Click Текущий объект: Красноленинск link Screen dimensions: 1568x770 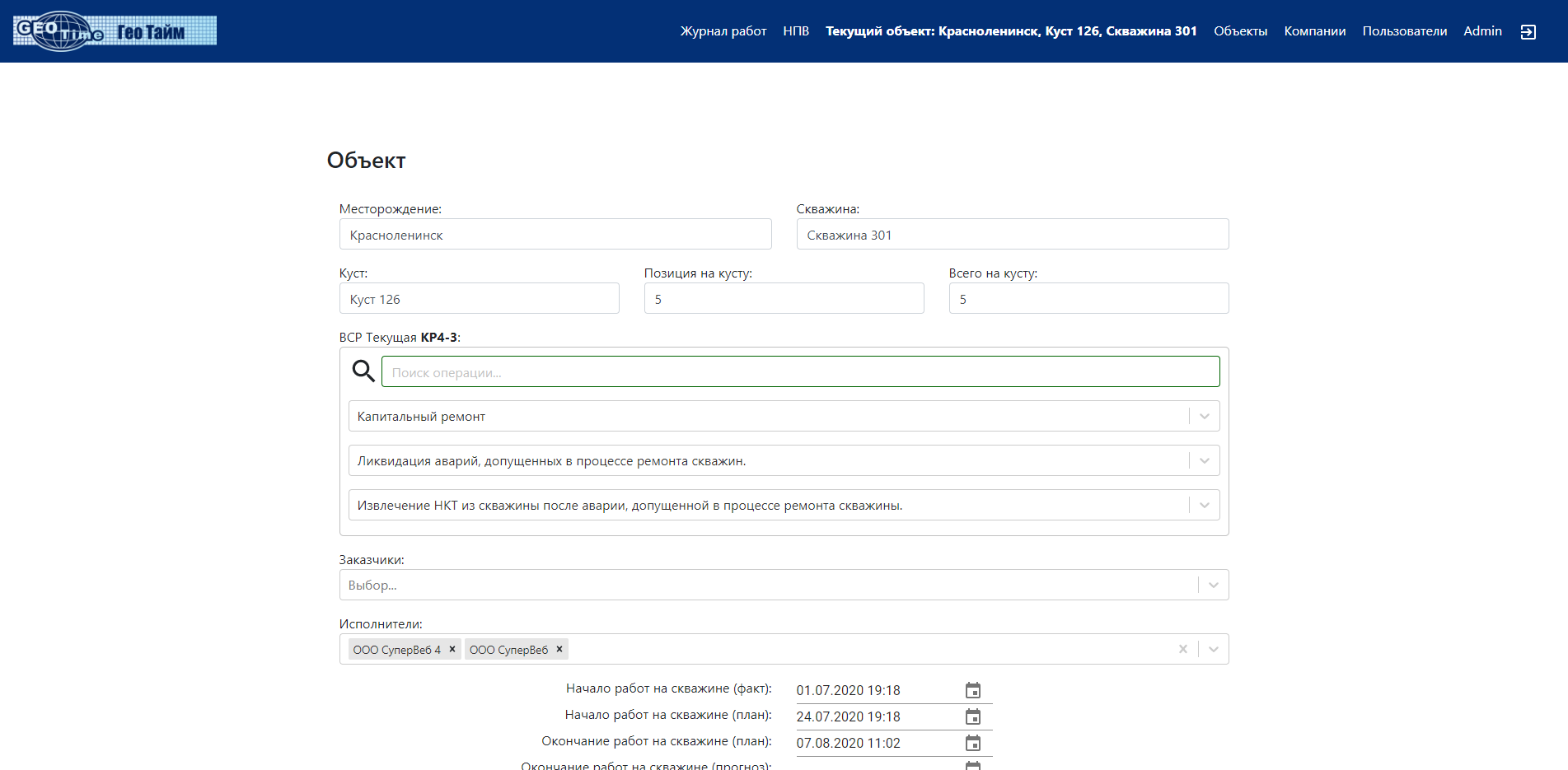pos(1011,31)
